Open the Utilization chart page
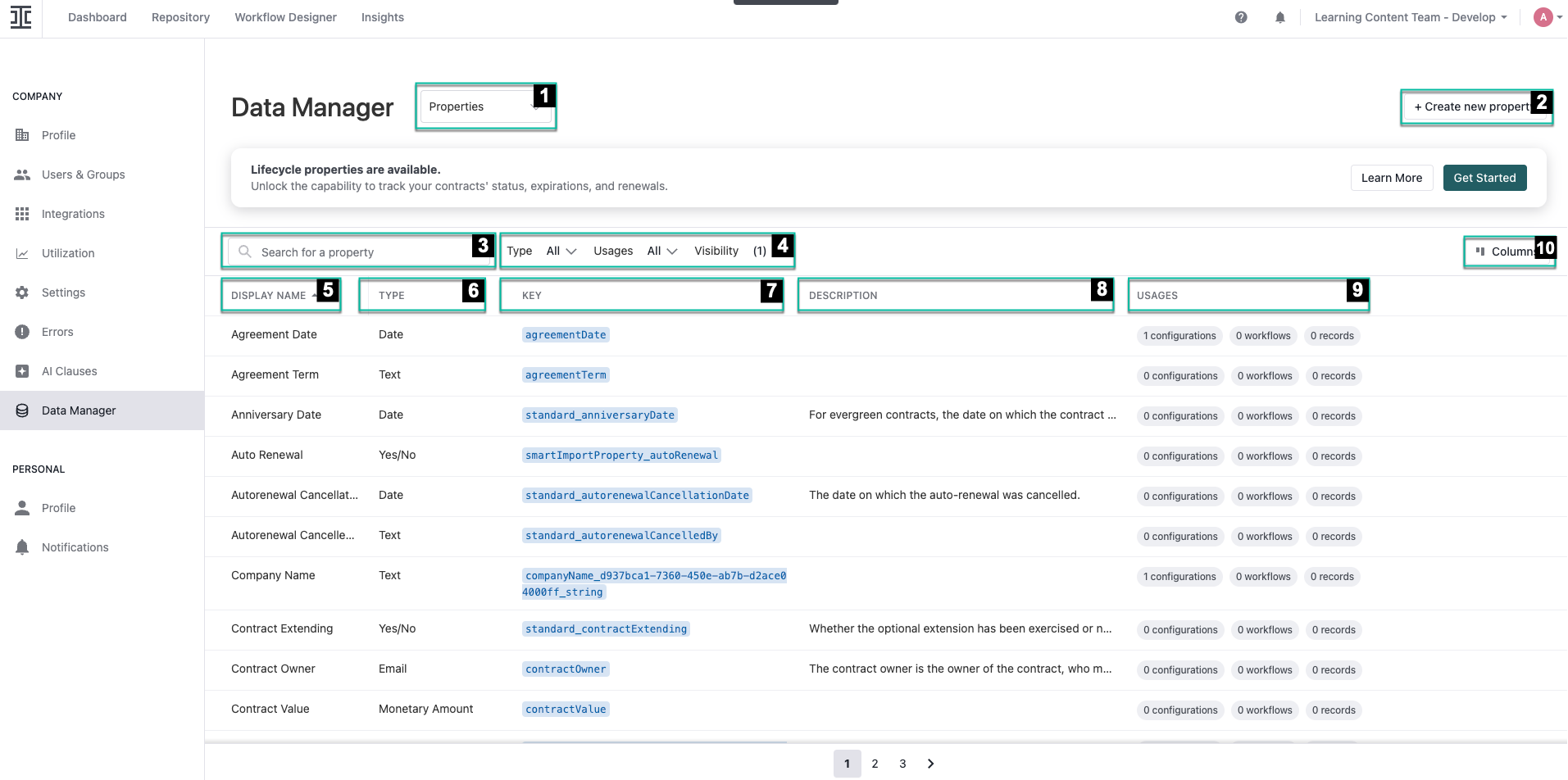 (23, 252)
